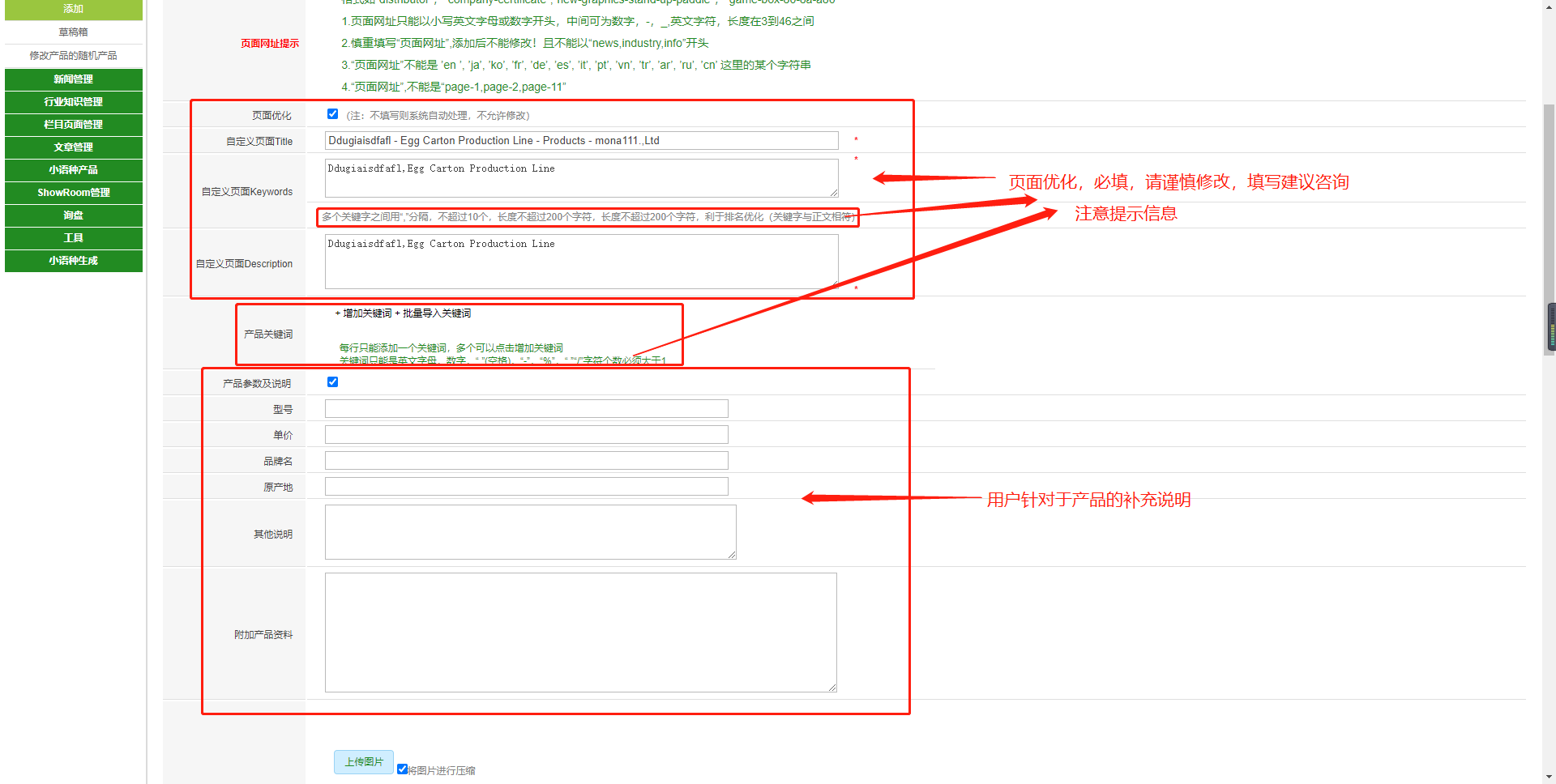Click the 附加产品资料 textarea
The image size is (1556, 784).
coord(581,633)
